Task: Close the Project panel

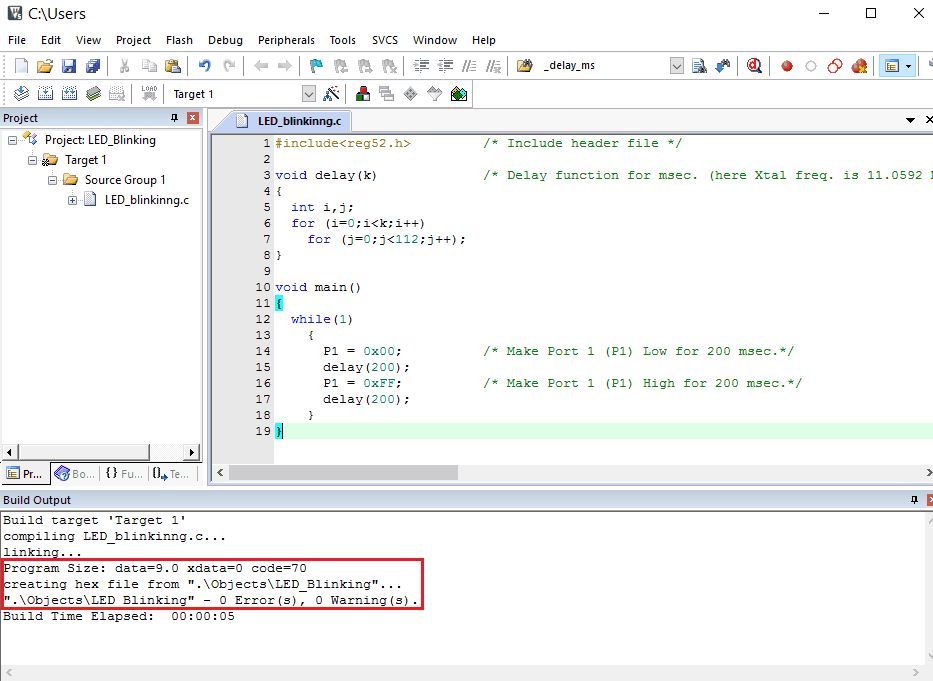Action: tap(193, 118)
